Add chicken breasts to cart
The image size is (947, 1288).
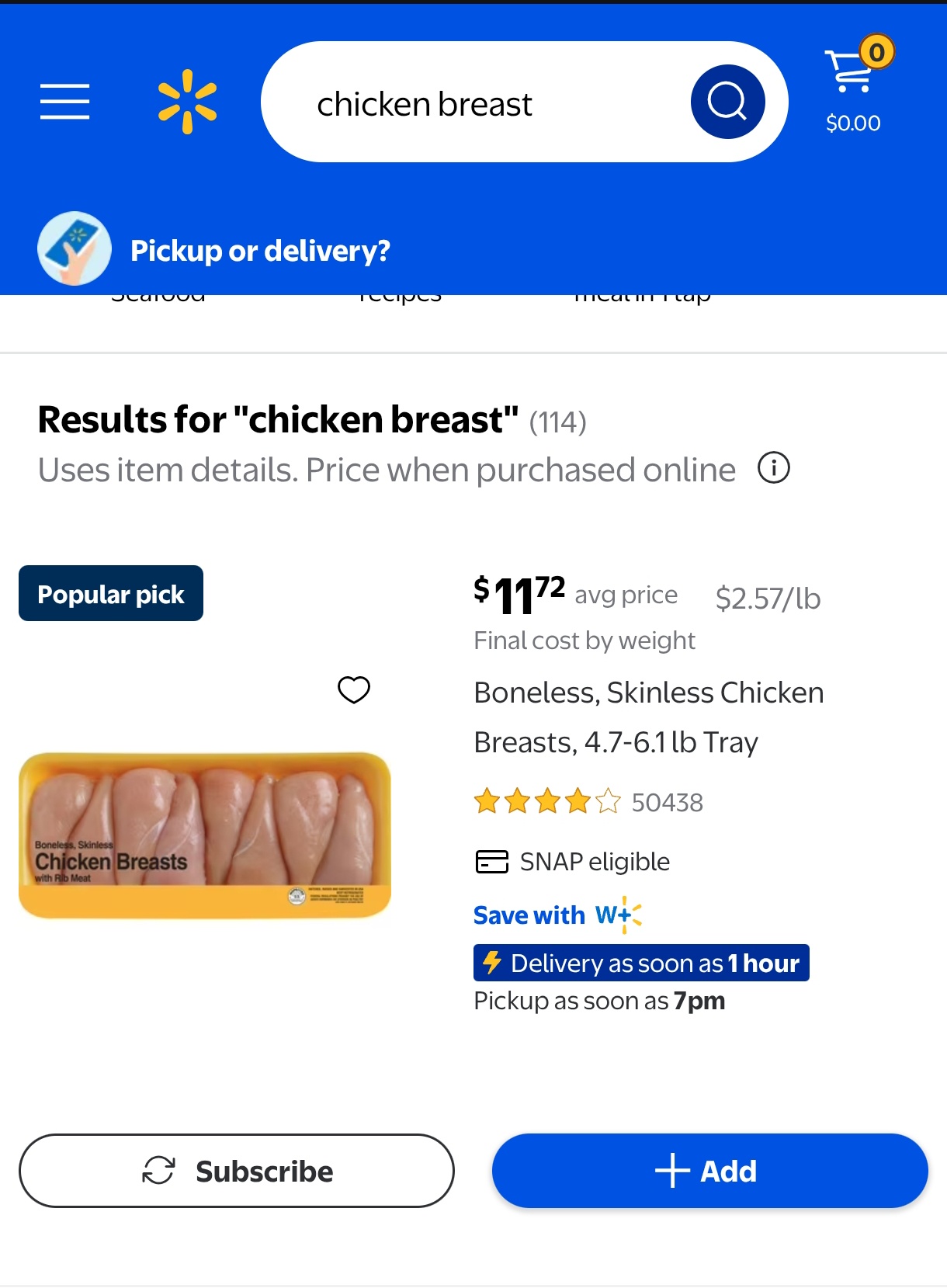coord(709,1171)
